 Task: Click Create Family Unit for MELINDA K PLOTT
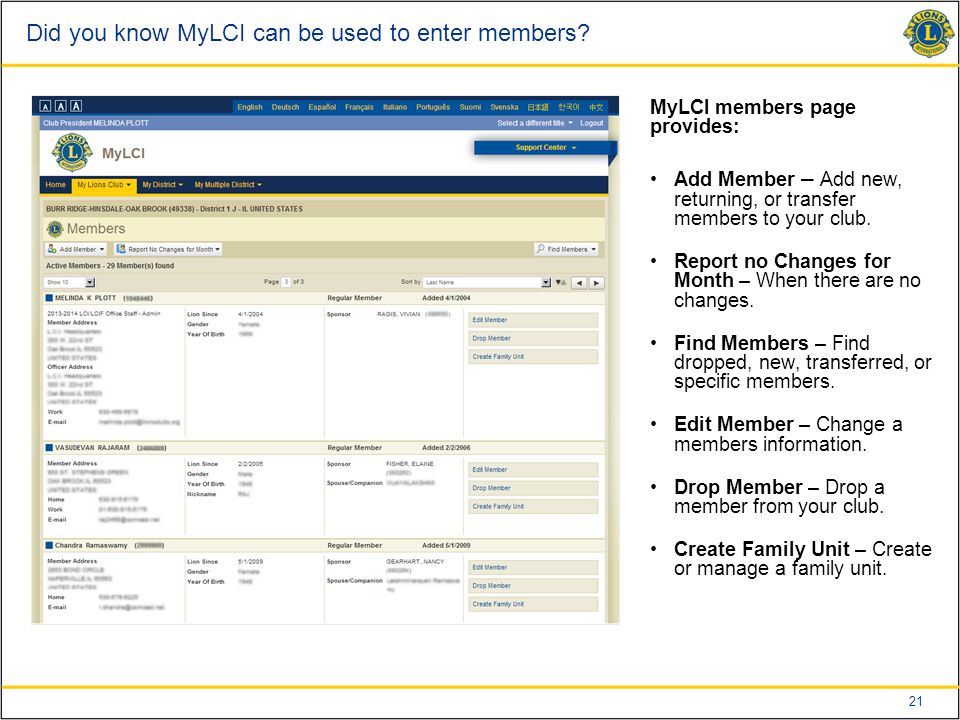point(533,356)
